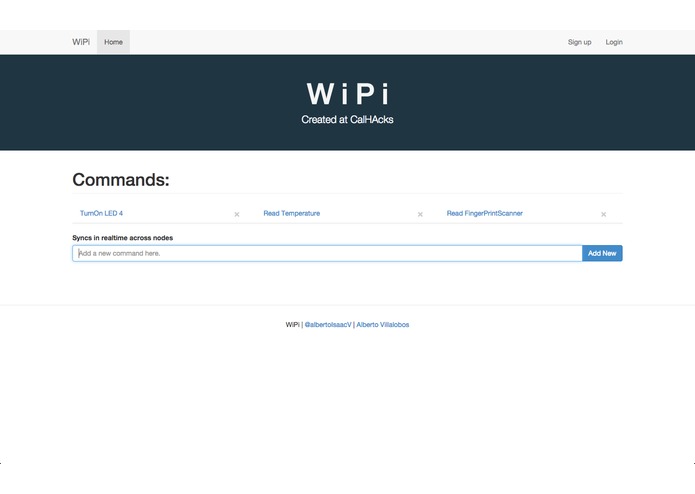Click the large WiPi banner title

tap(348, 93)
